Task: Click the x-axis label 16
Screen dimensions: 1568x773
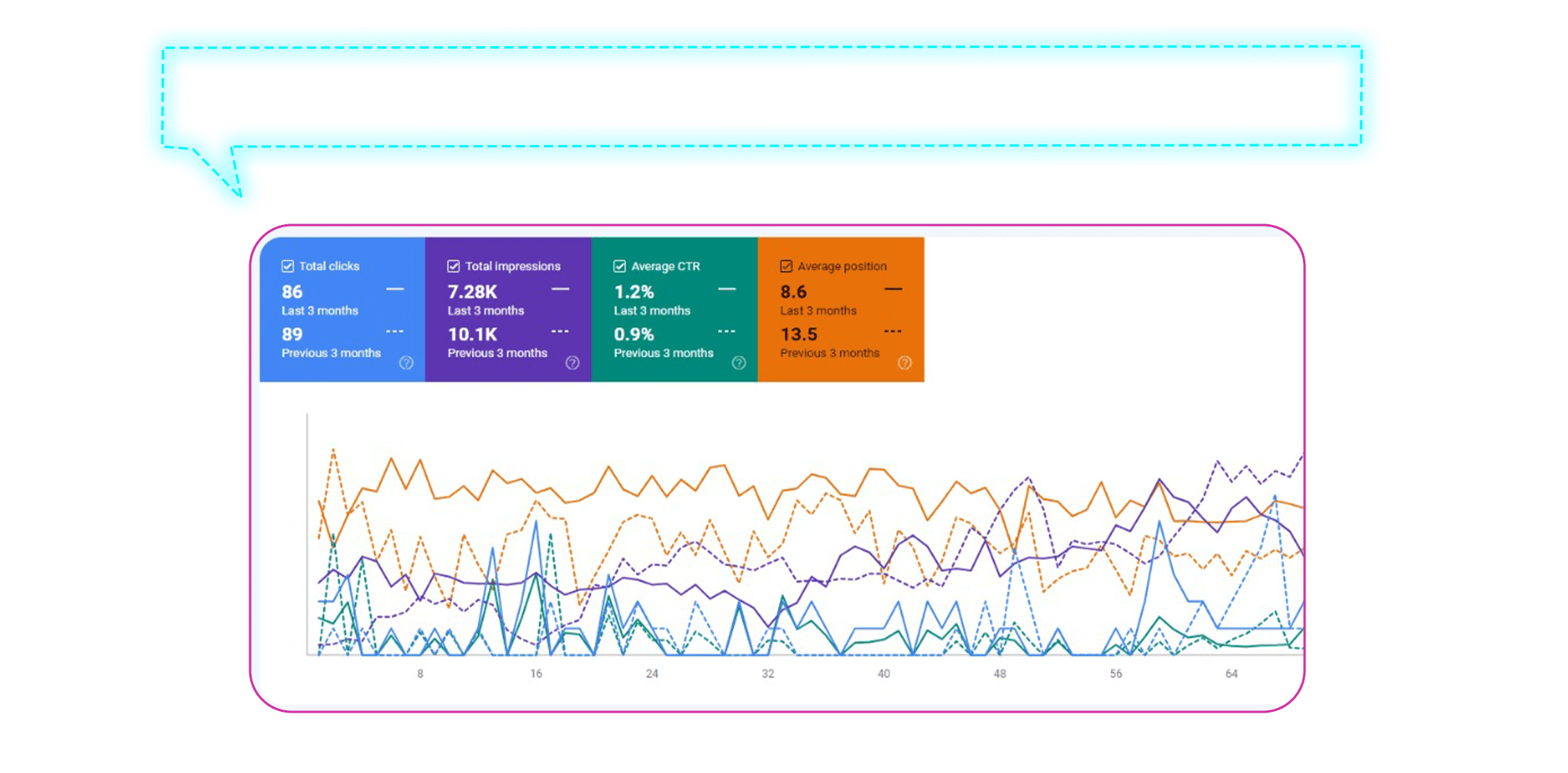Action: [x=536, y=673]
